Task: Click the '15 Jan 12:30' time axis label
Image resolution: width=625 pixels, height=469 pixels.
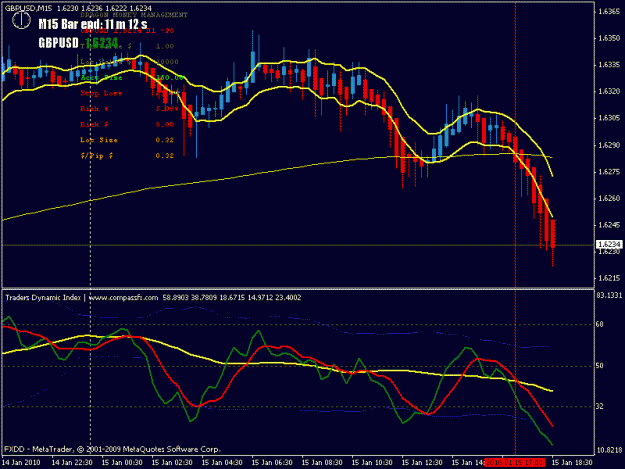Action: tap(422, 463)
